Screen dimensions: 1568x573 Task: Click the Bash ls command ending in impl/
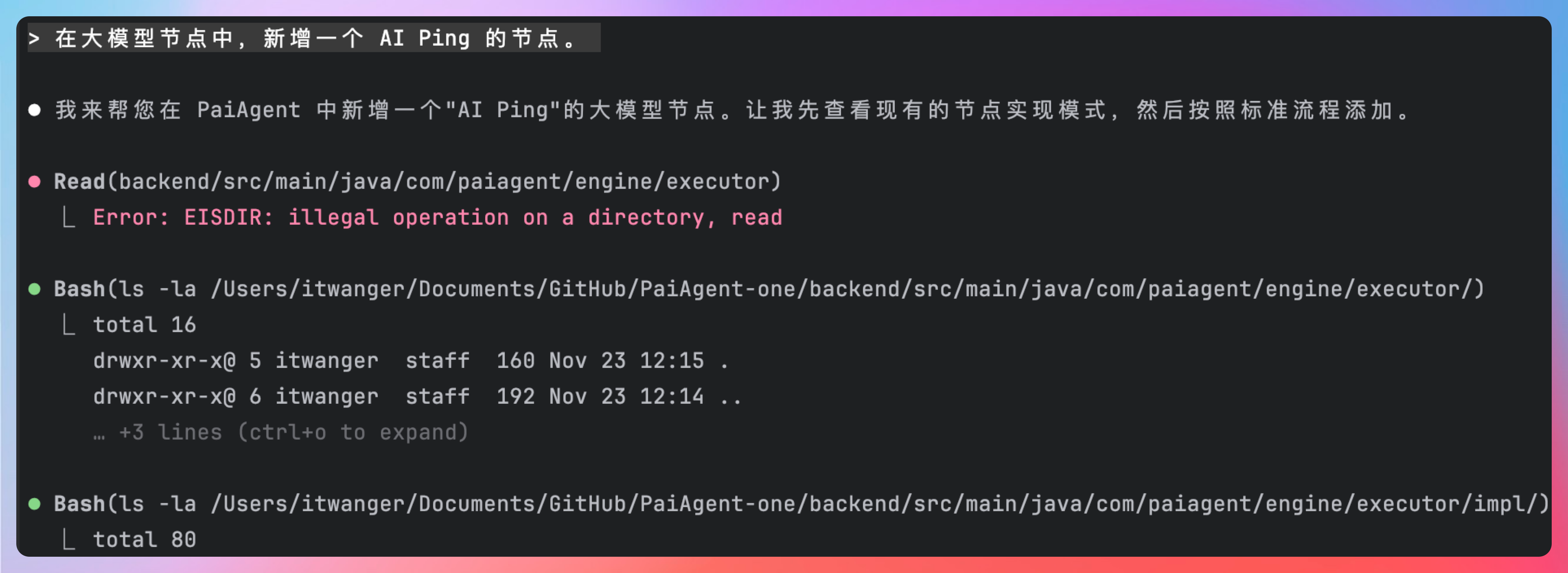point(801,504)
